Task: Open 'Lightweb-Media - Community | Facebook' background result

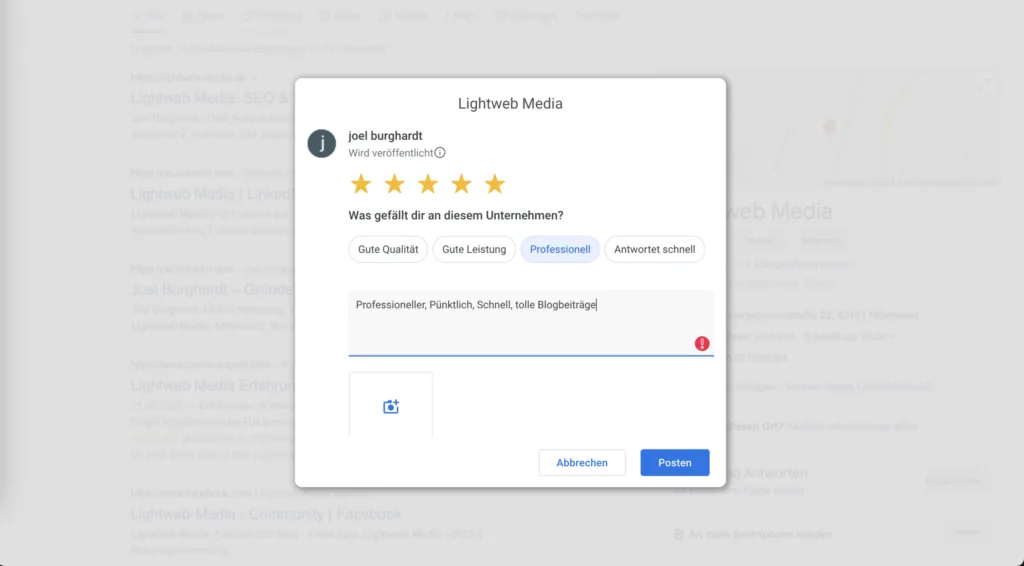Action: coord(266,514)
